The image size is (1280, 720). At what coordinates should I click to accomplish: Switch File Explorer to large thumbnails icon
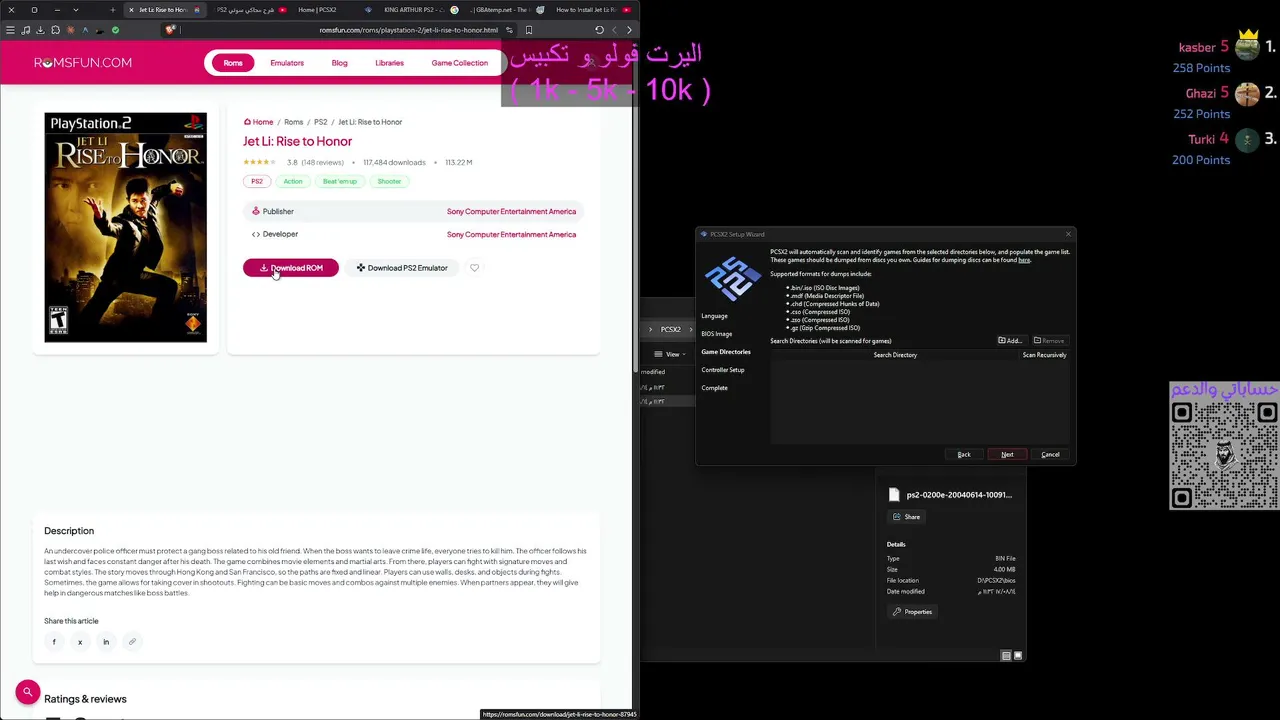coord(1018,656)
